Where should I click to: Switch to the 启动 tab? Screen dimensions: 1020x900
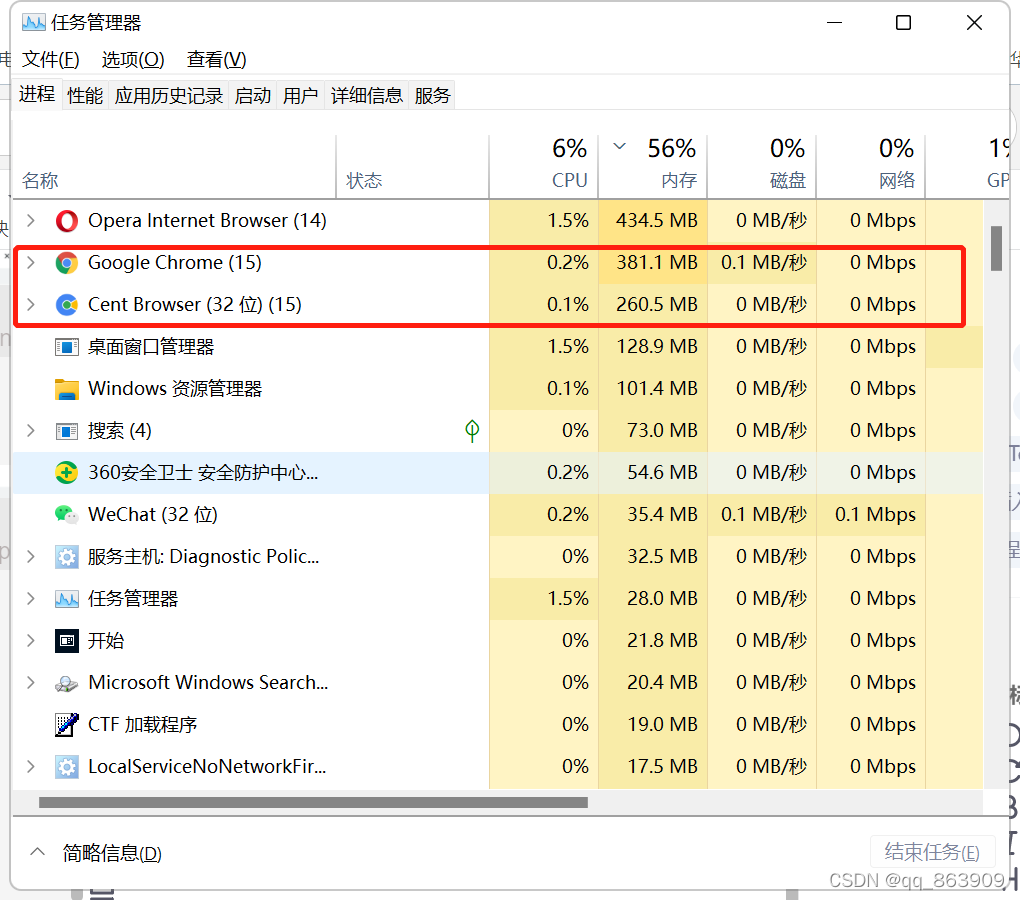pos(252,96)
